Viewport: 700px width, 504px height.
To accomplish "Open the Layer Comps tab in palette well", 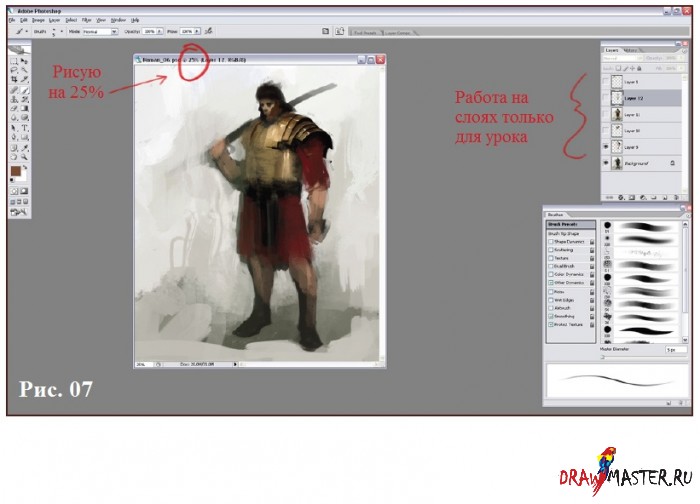I will point(397,33).
